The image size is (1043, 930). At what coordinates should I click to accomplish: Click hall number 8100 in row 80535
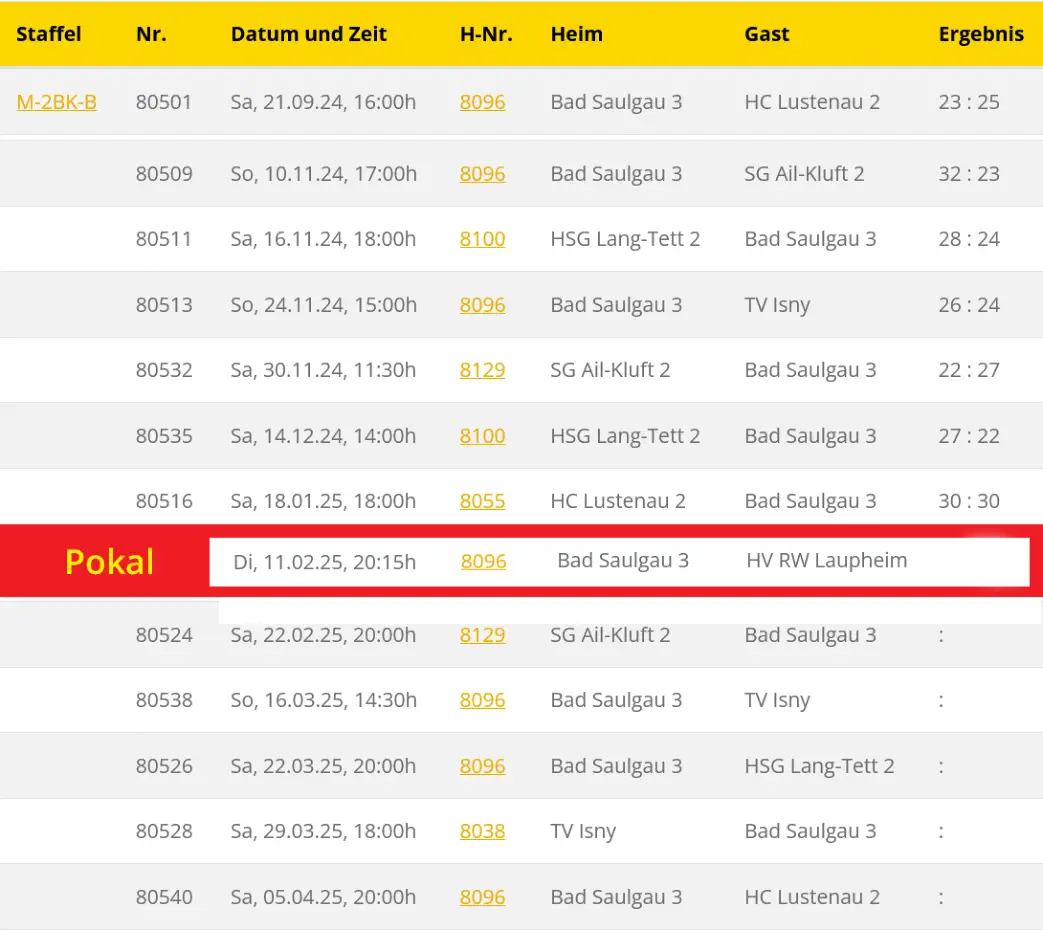click(x=482, y=436)
